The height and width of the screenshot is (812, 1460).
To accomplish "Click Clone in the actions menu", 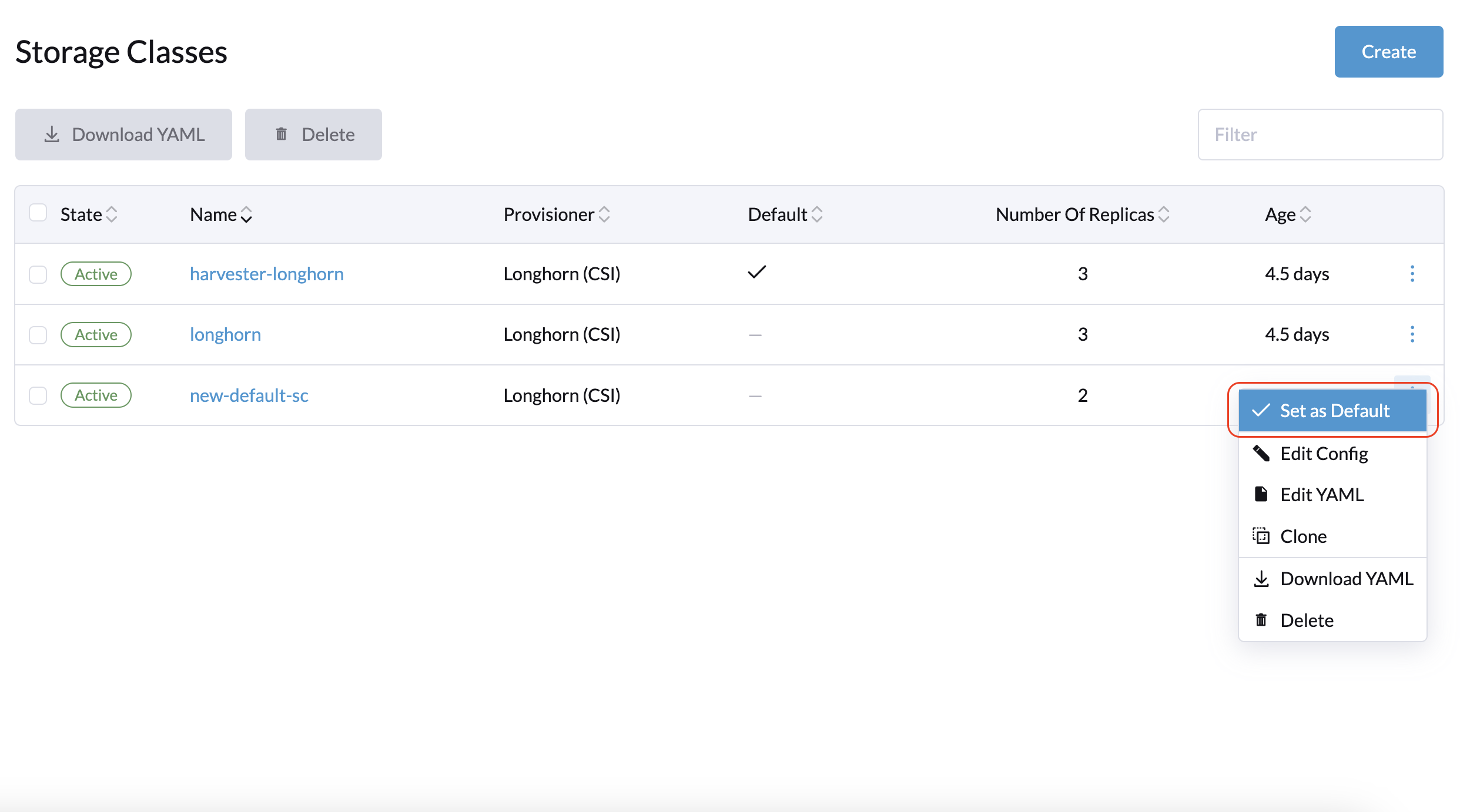I will [1302, 536].
